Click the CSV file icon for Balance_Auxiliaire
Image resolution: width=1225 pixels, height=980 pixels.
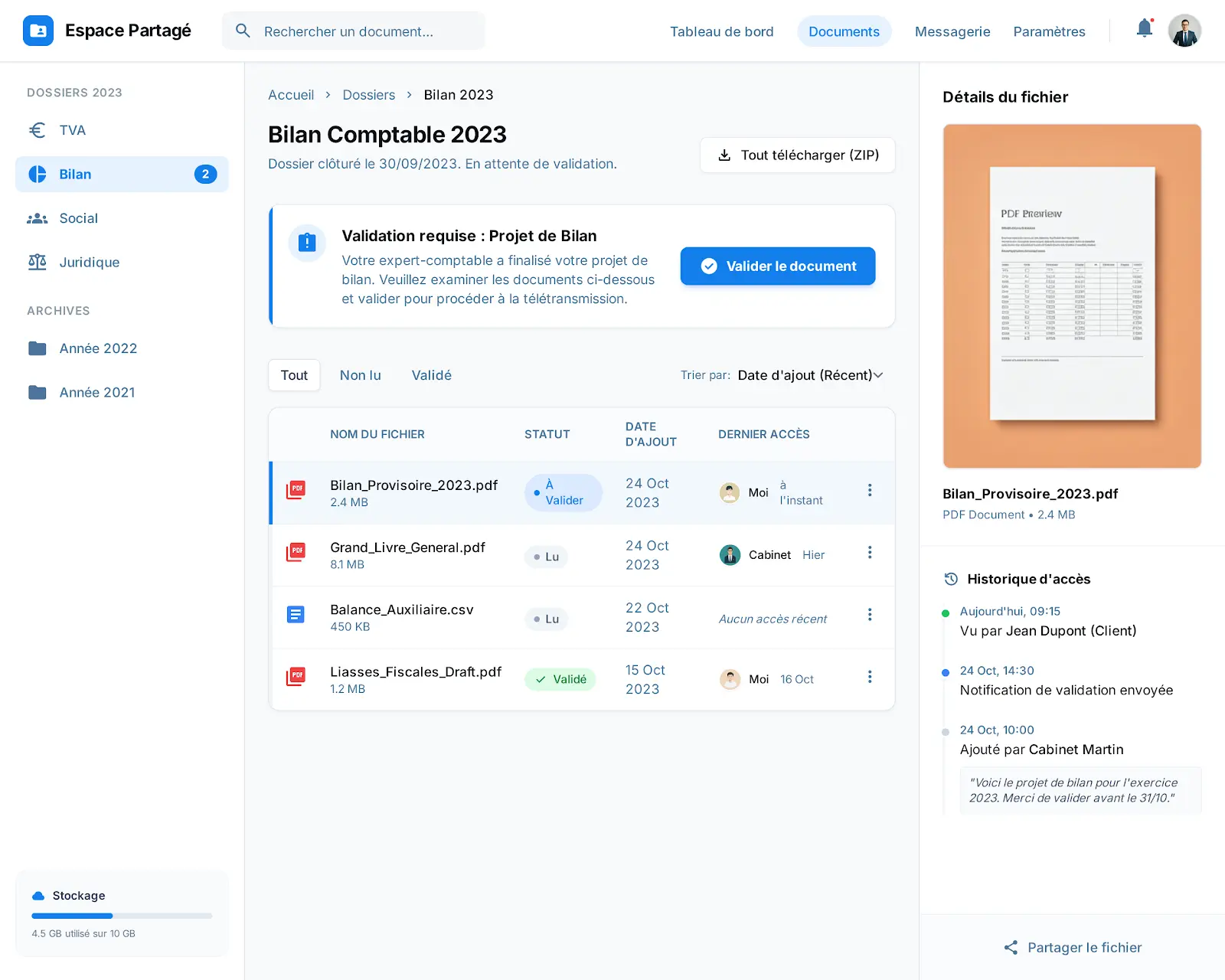coord(296,614)
